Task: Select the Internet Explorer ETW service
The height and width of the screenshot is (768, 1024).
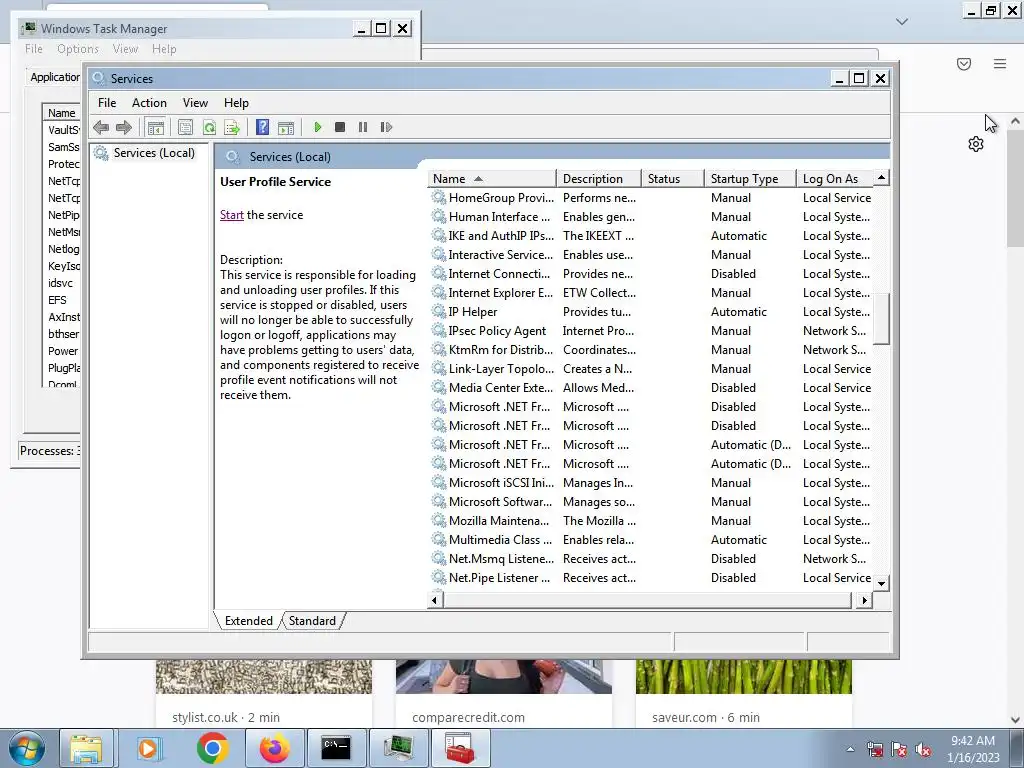Action: click(x=650, y=293)
